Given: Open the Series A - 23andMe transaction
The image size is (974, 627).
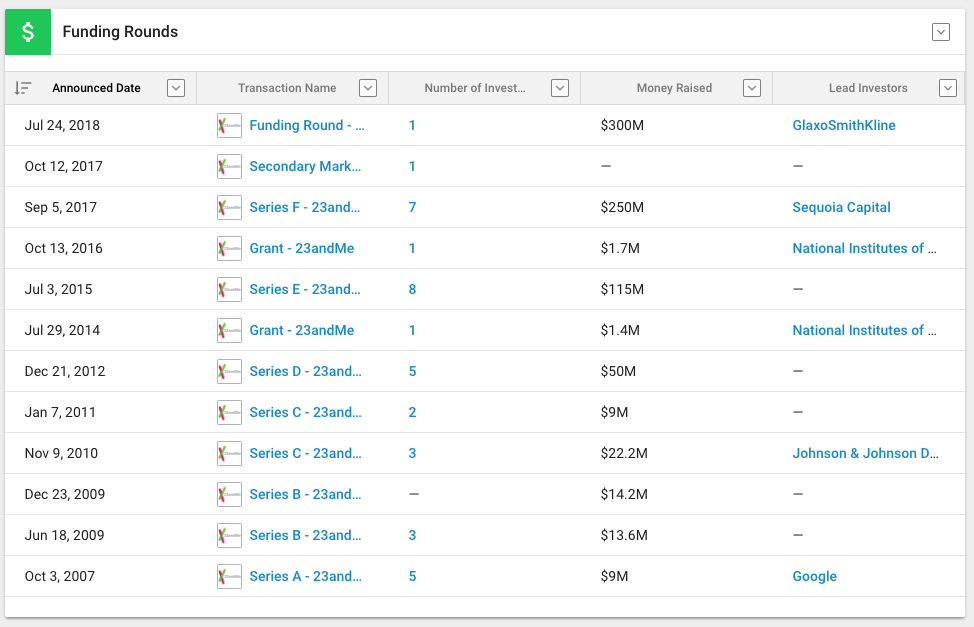Looking at the screenshot, I should pos(305,577).
